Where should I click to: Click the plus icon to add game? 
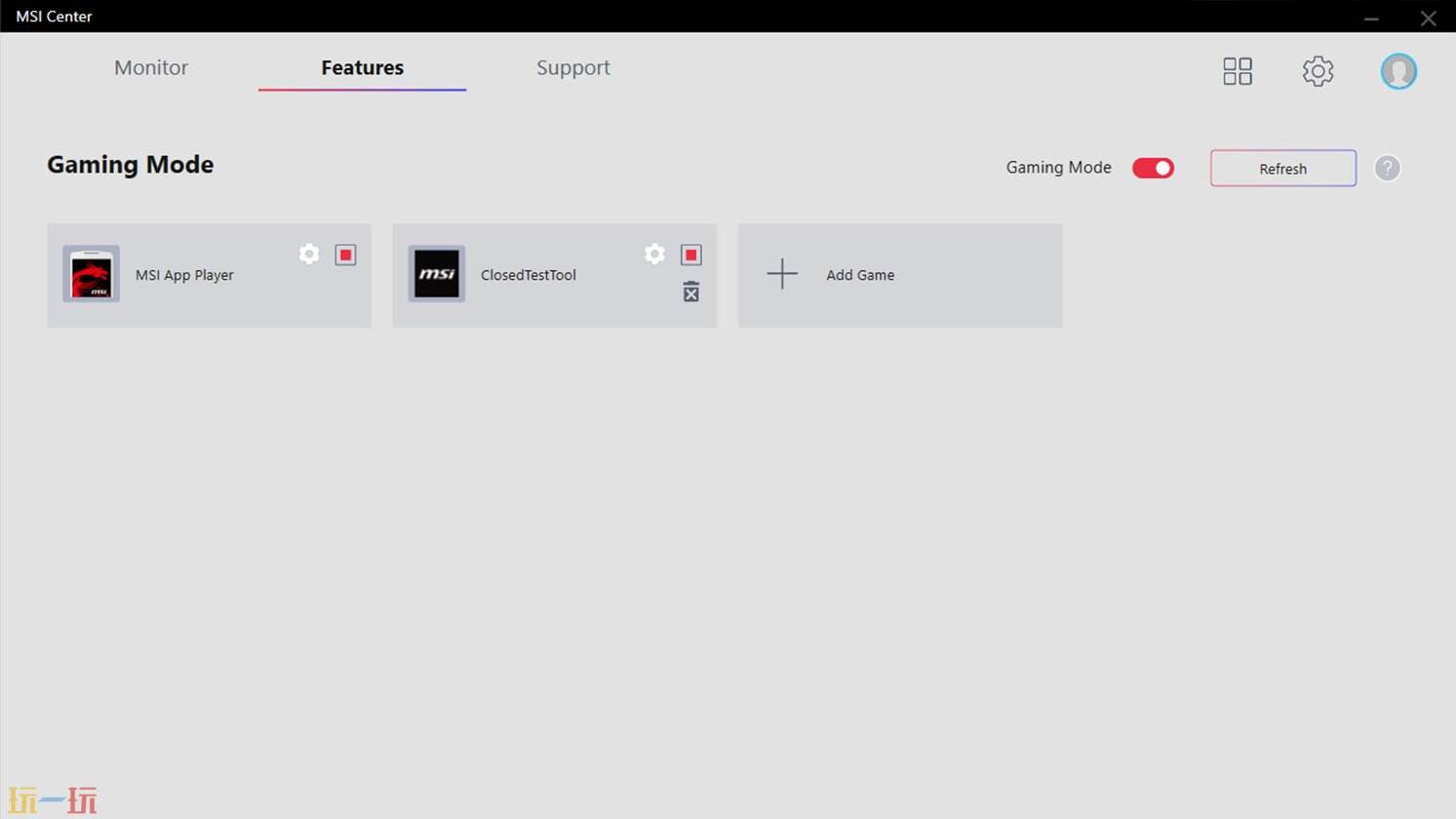coord(782,274)
